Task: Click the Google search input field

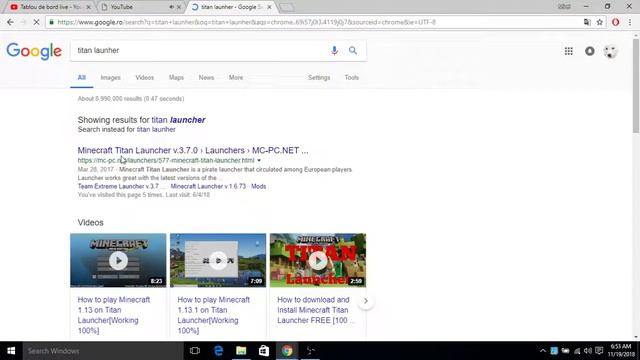Action: [x=200, y=50]
